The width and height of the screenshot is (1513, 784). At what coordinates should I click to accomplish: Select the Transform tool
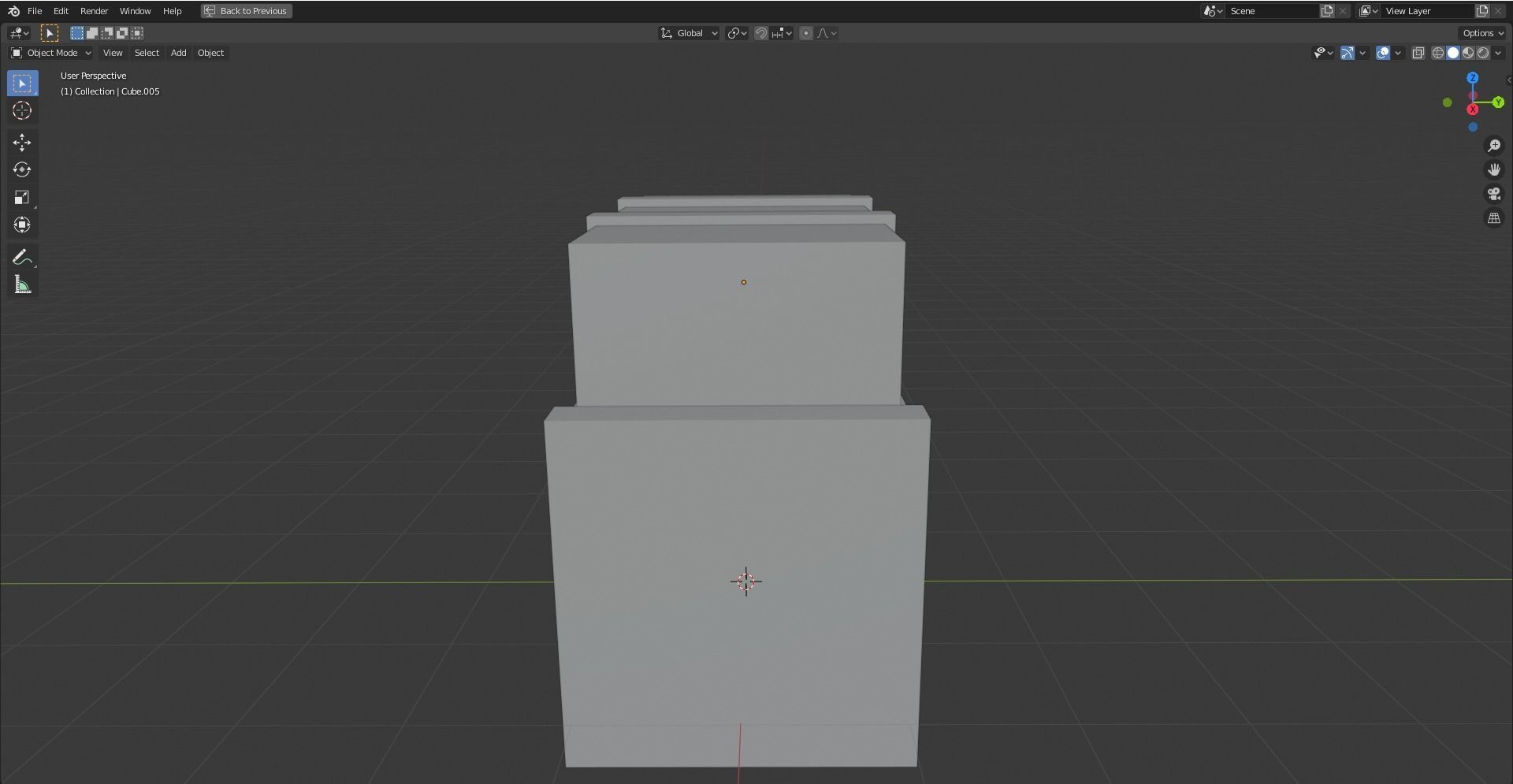pyautogui.click(x=21, y=225)
